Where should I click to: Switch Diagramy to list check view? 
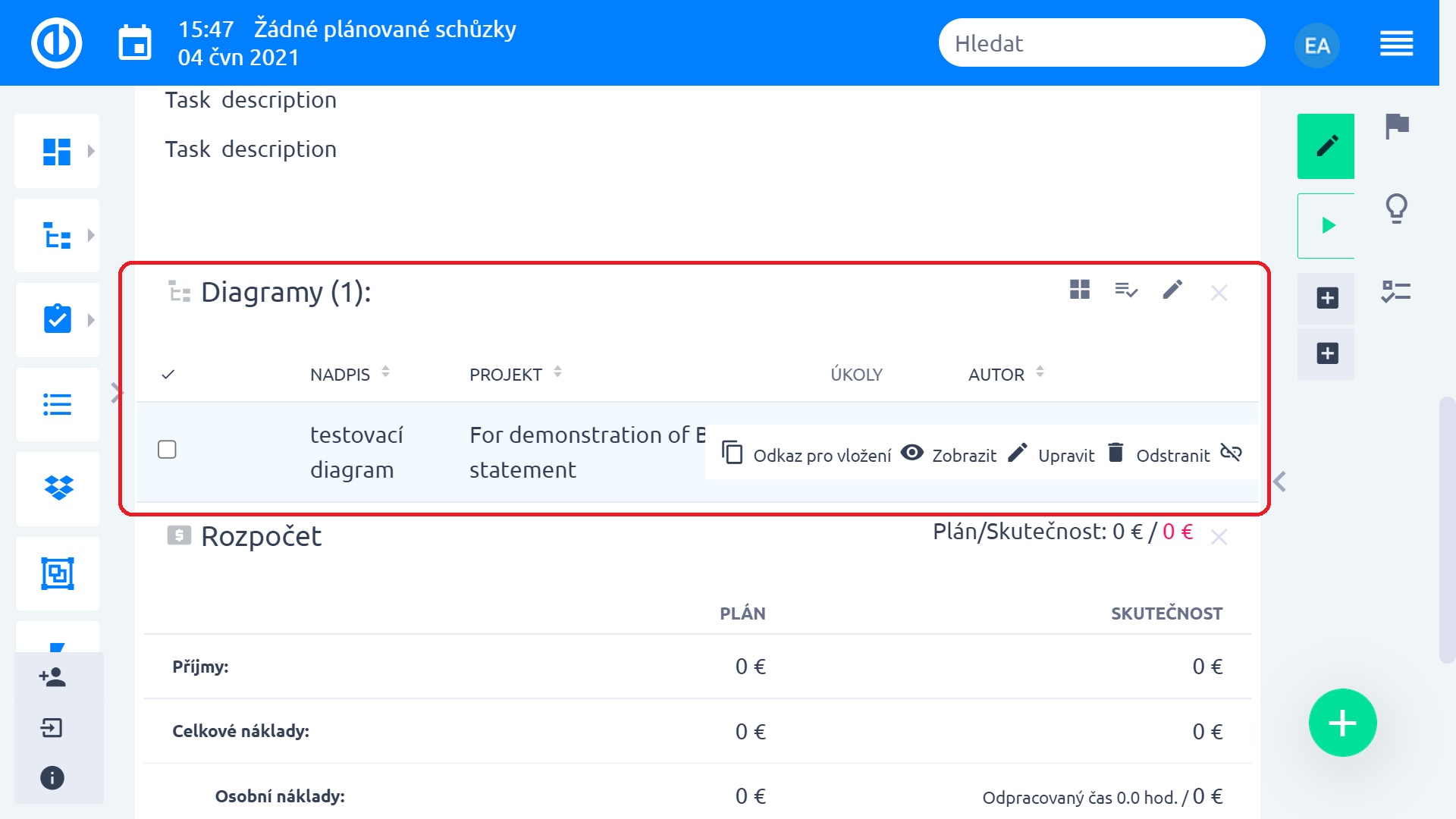tap(1126, 290)
